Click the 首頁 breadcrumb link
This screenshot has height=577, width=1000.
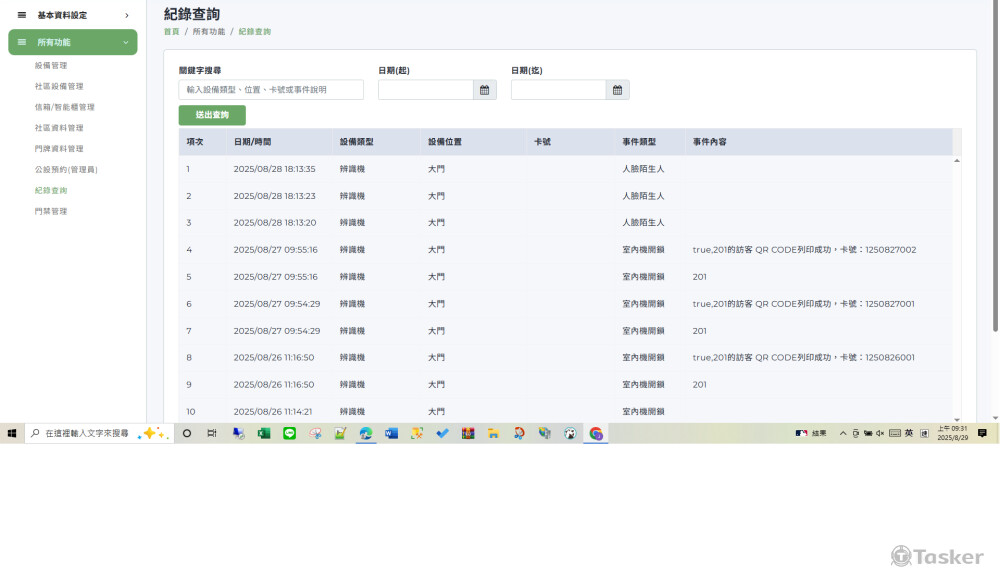click(171, 32)
